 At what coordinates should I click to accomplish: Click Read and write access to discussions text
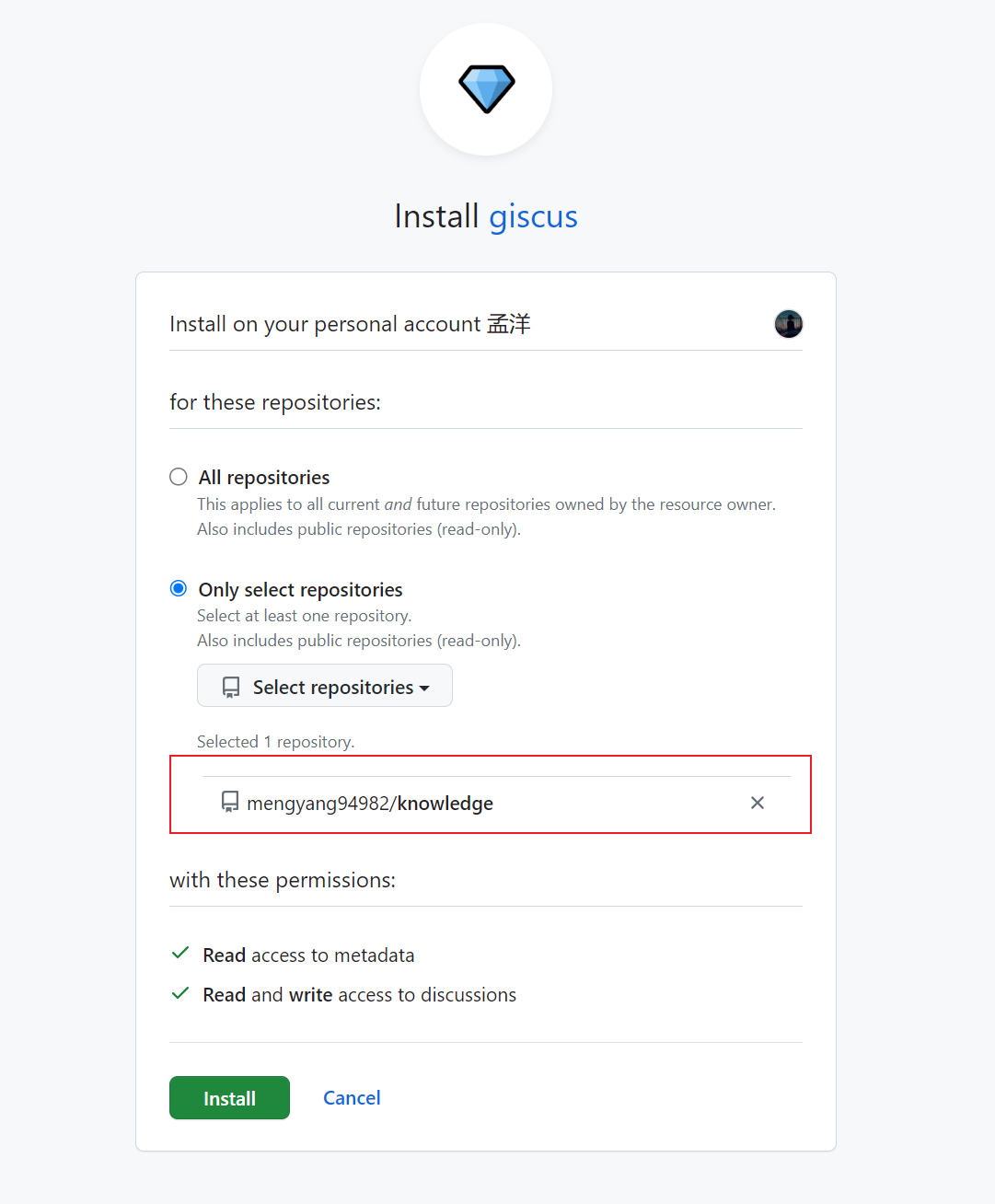pos(360,995)
